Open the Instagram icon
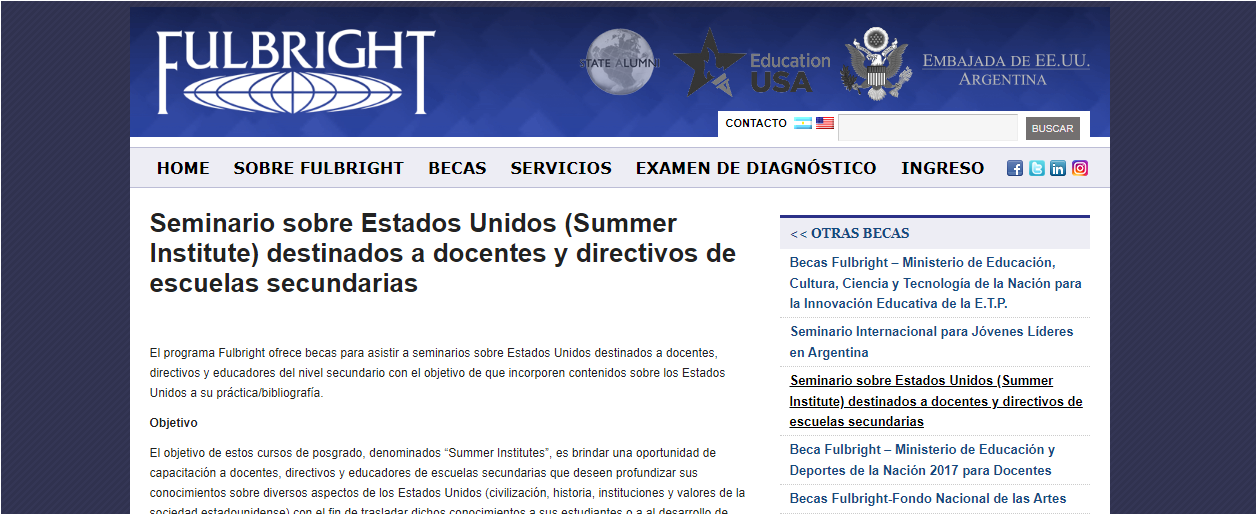Image resolution: width=1257 pixels, height=515 pixels. coord(1080,168)
